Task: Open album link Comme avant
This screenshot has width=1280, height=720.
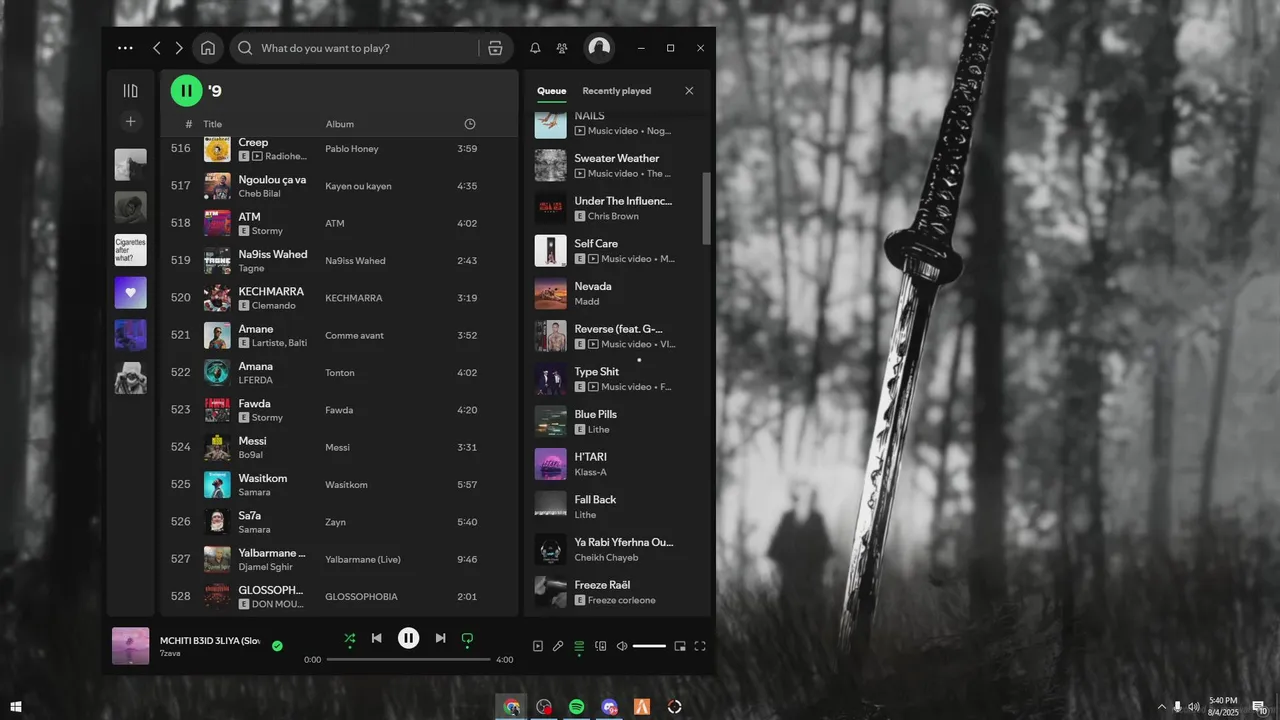Action: pos(355,336)
